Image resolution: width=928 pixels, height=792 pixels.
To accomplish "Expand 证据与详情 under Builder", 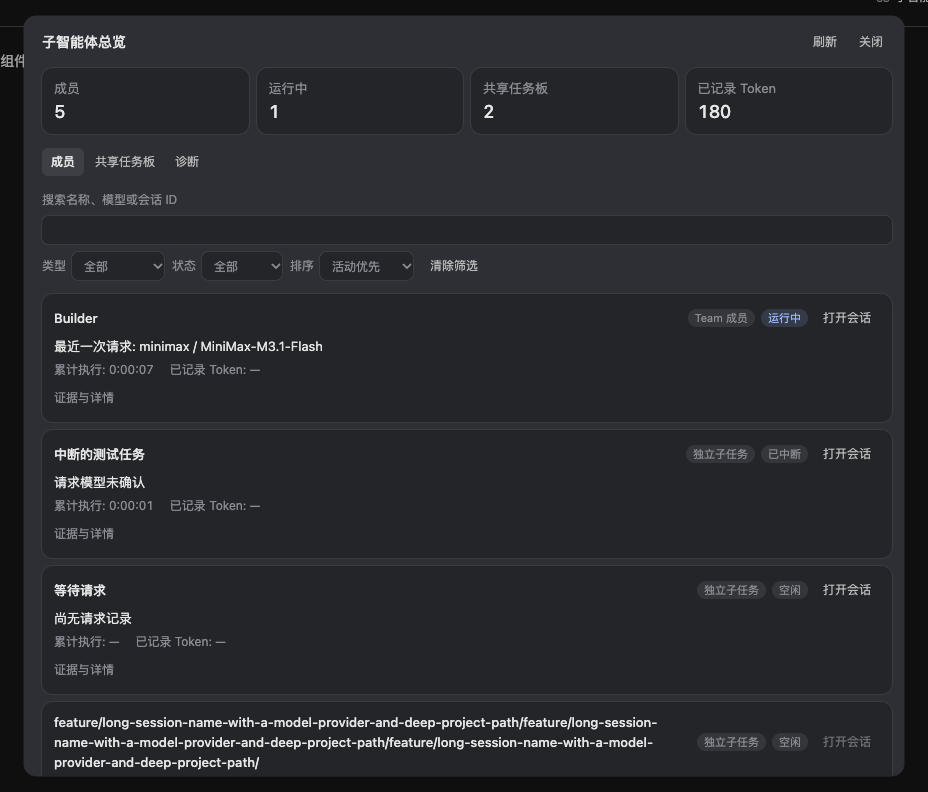I will pos(84,398).
